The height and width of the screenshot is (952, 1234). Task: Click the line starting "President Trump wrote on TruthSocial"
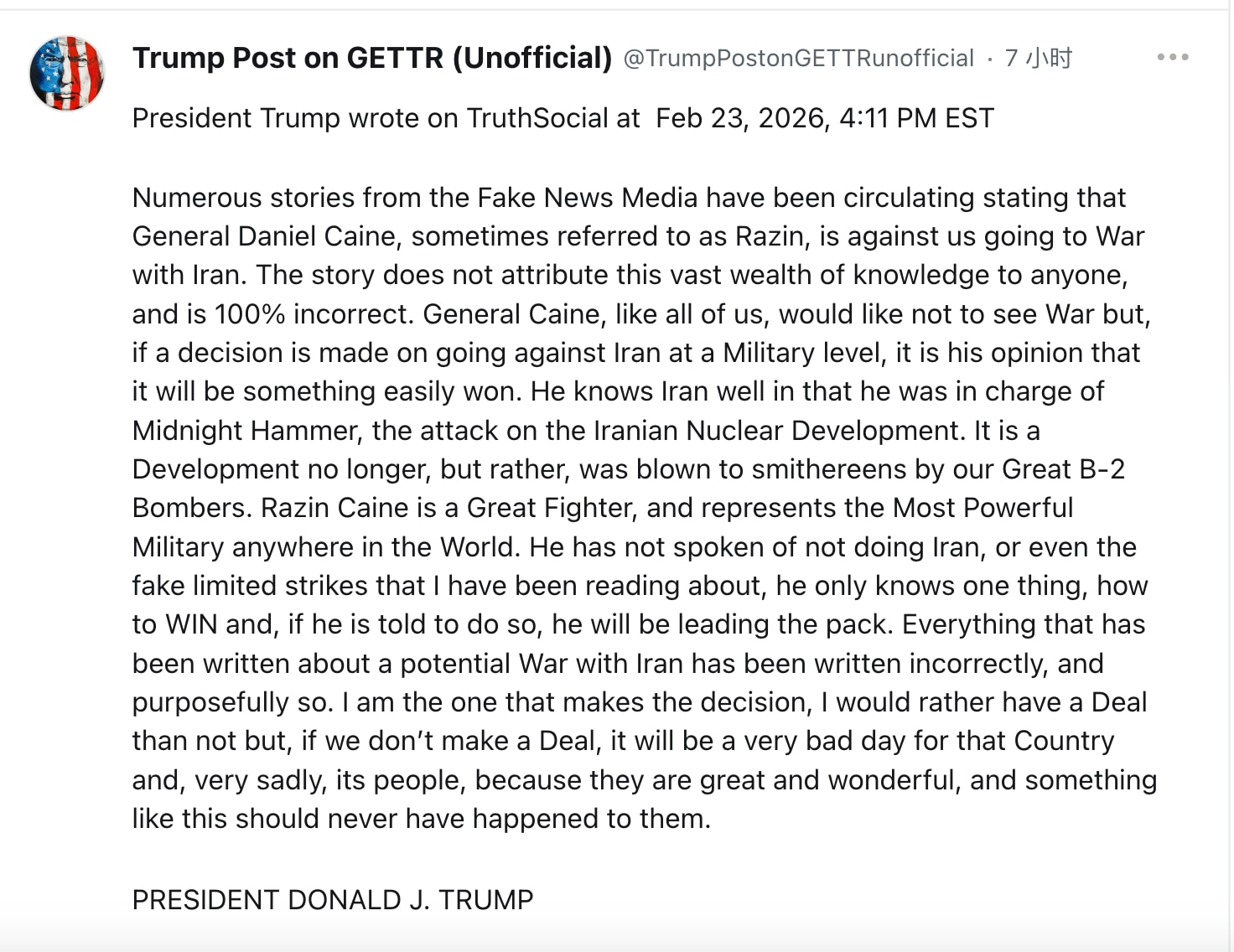[386, 118]
